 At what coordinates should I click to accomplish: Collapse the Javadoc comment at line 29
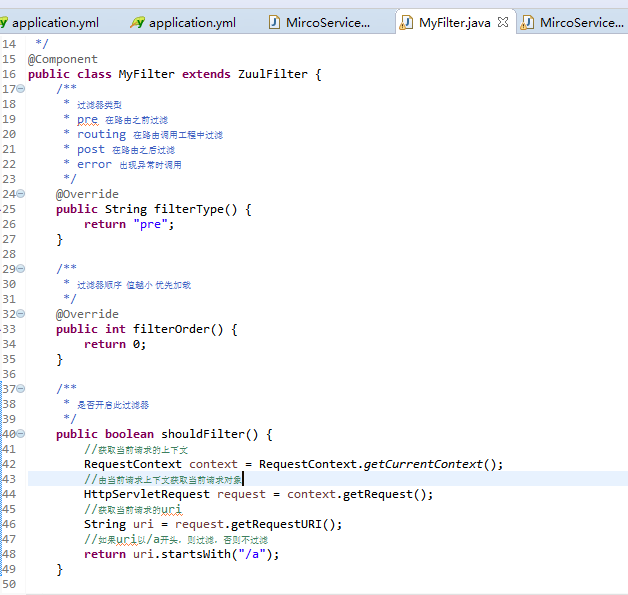tap(20, 269)
